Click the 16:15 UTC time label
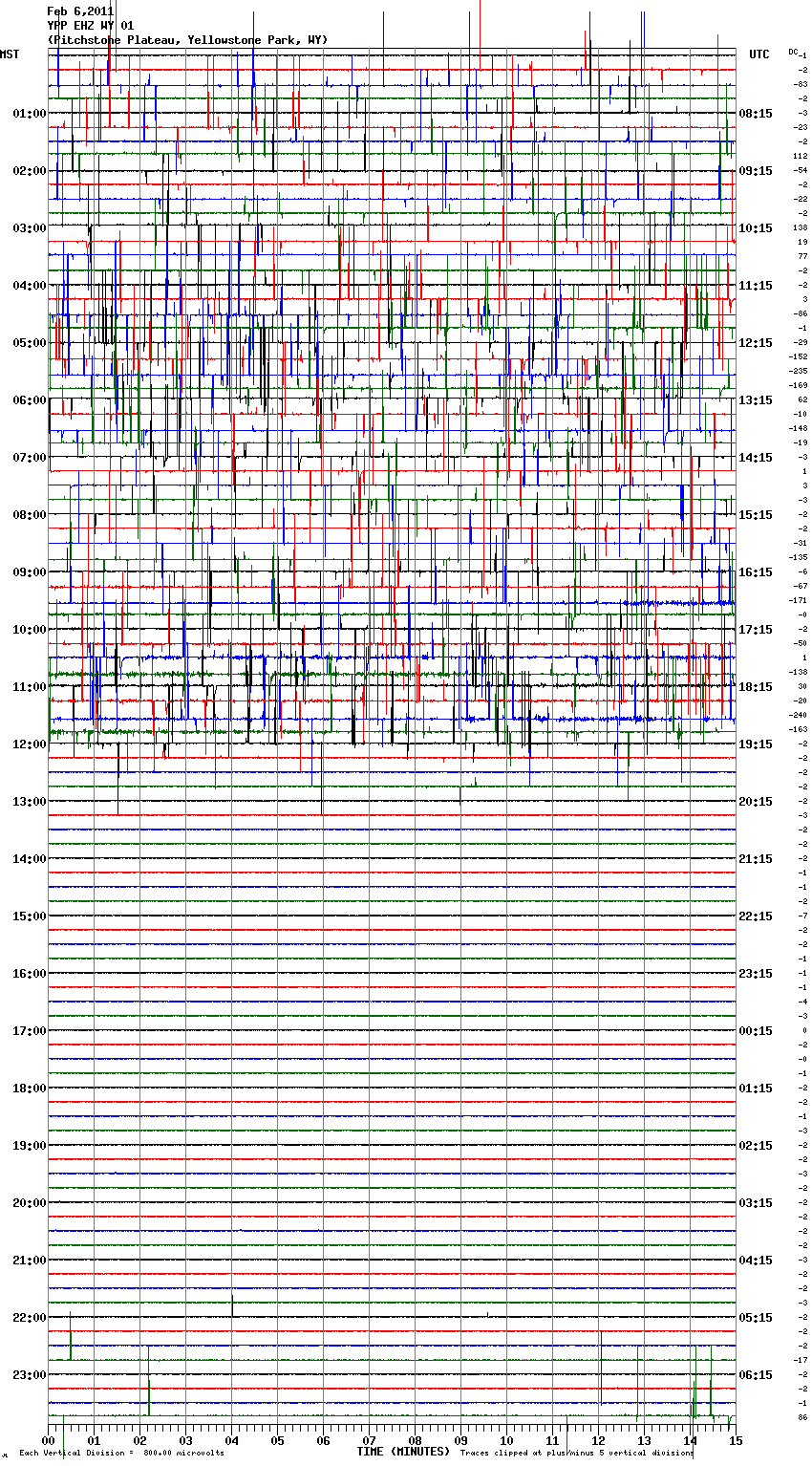 756,572
